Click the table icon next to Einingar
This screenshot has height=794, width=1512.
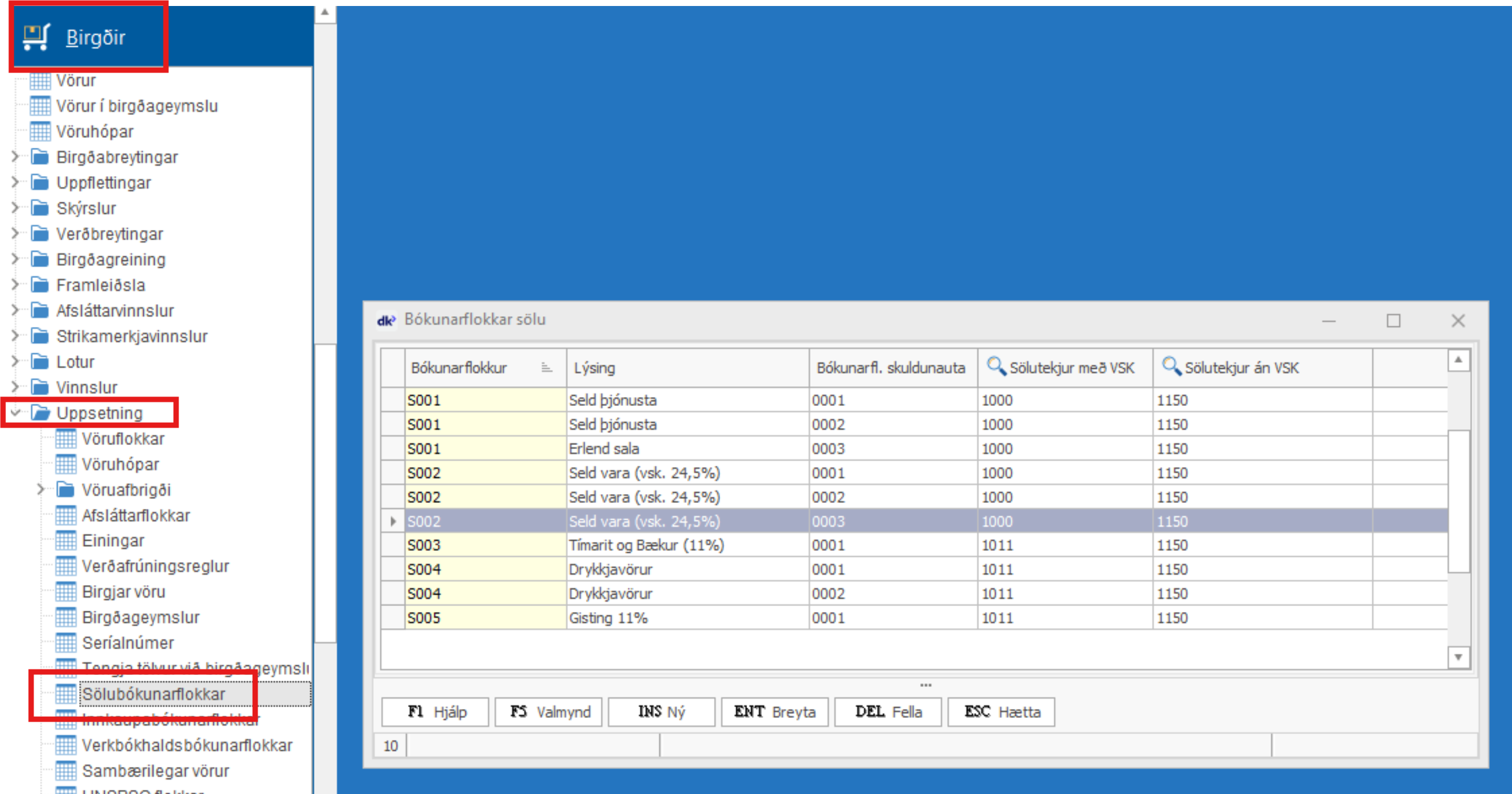pos(66,541)
